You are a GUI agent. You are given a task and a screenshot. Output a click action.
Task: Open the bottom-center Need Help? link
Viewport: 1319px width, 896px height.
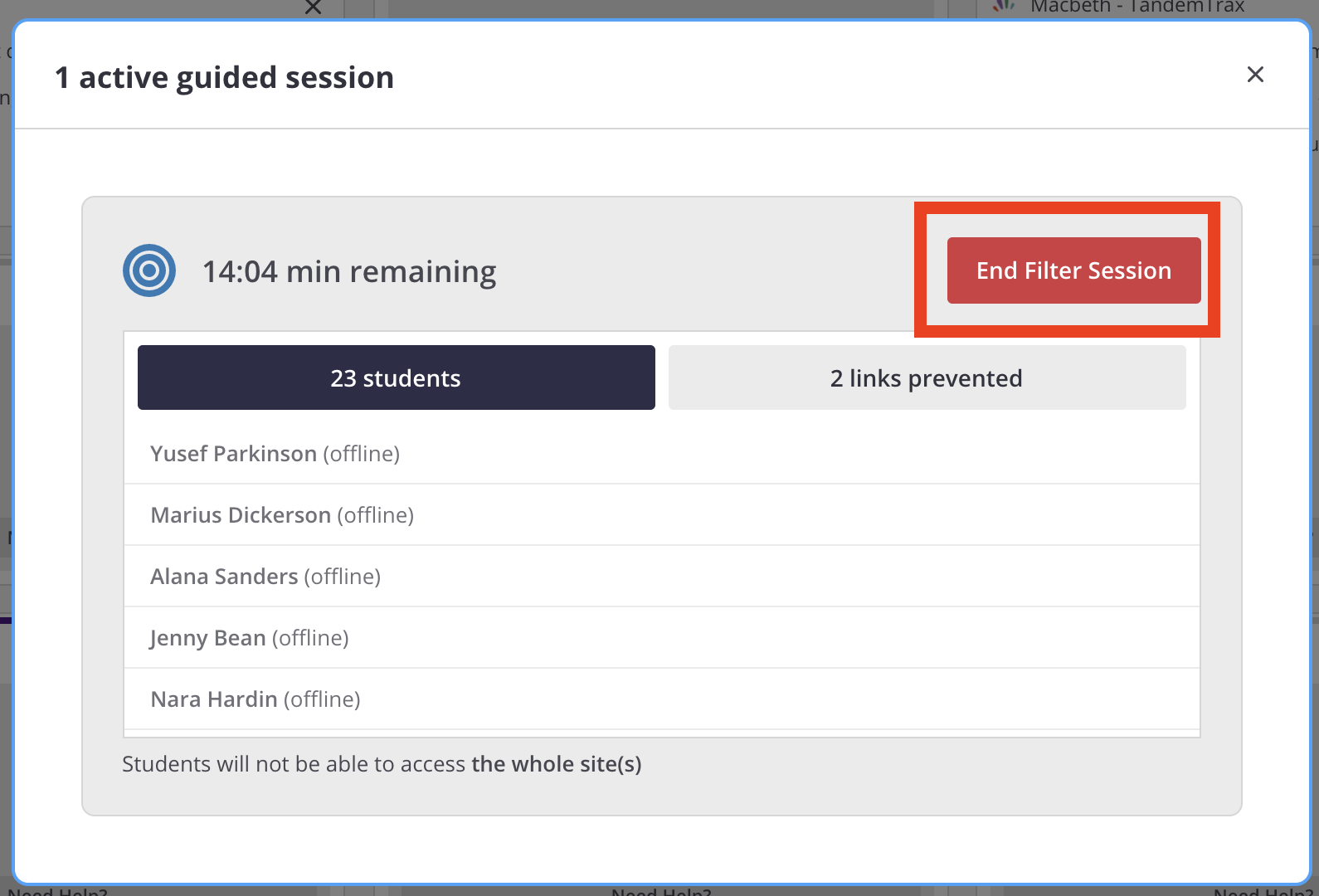661,891
